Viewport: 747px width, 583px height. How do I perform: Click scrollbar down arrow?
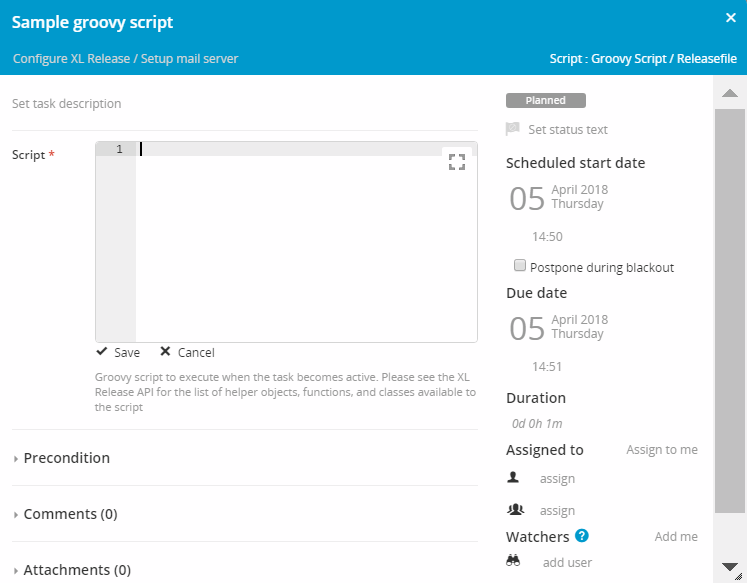[730, 567]
